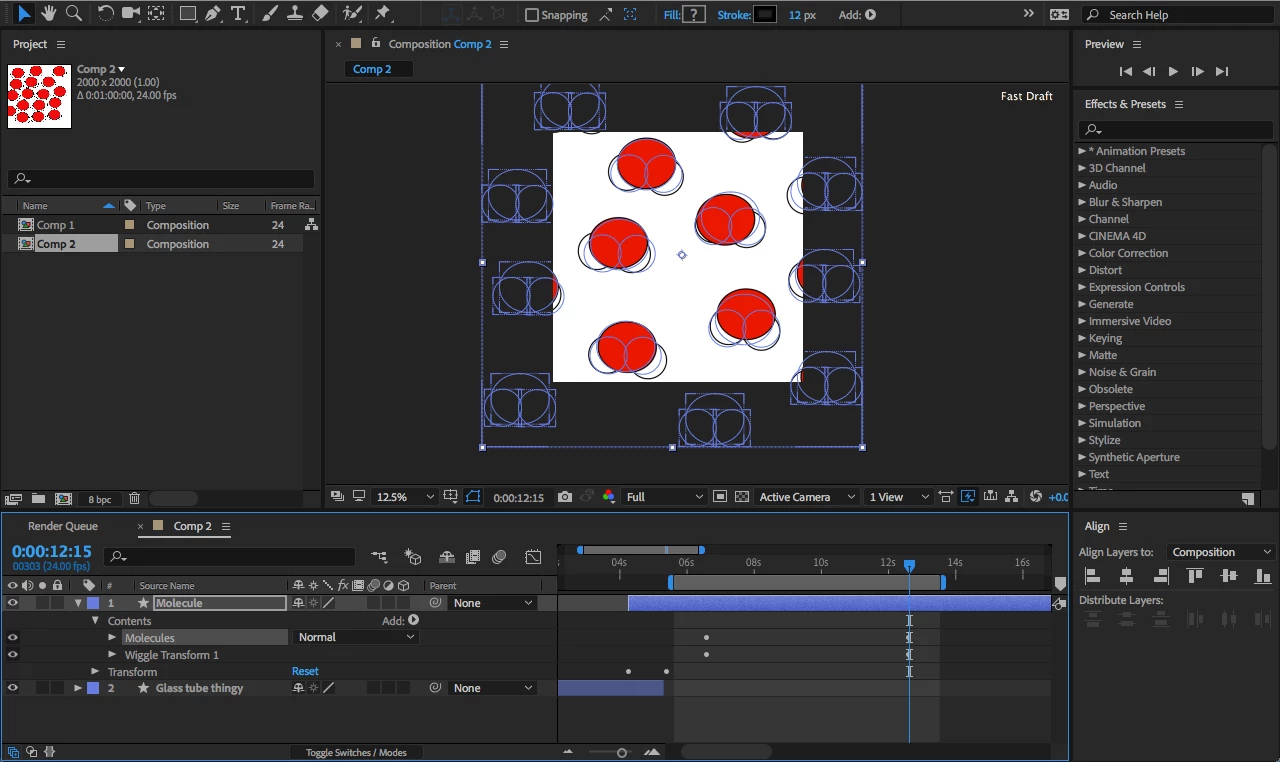This screenshot has height=762, width=1280.
Task: Enable the Snapping checkbox
Action: click(x=532, y=15)
